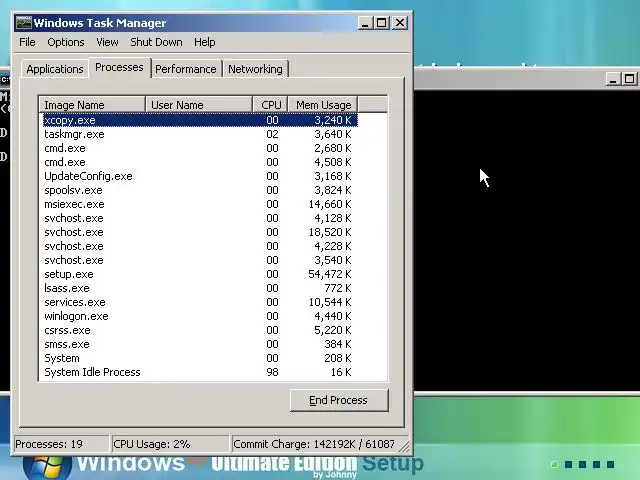The image size is (640, 480).
Task: Select the UpdateConfig.exe process
Action: pyautogui.click(x=200, y=176)
